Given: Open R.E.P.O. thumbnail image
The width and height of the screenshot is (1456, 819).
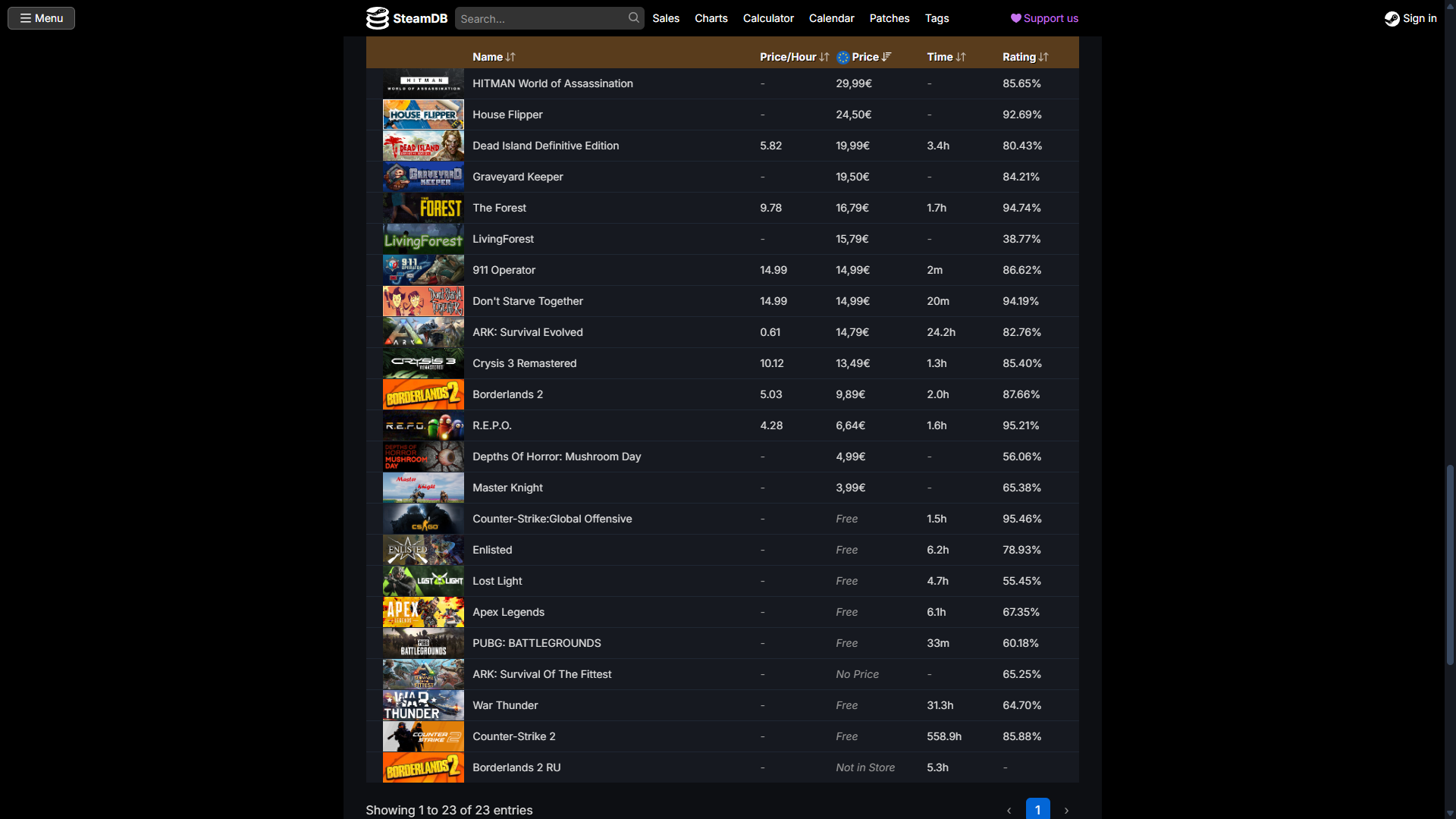Looking at the screenshot, I should pos(423,425).
